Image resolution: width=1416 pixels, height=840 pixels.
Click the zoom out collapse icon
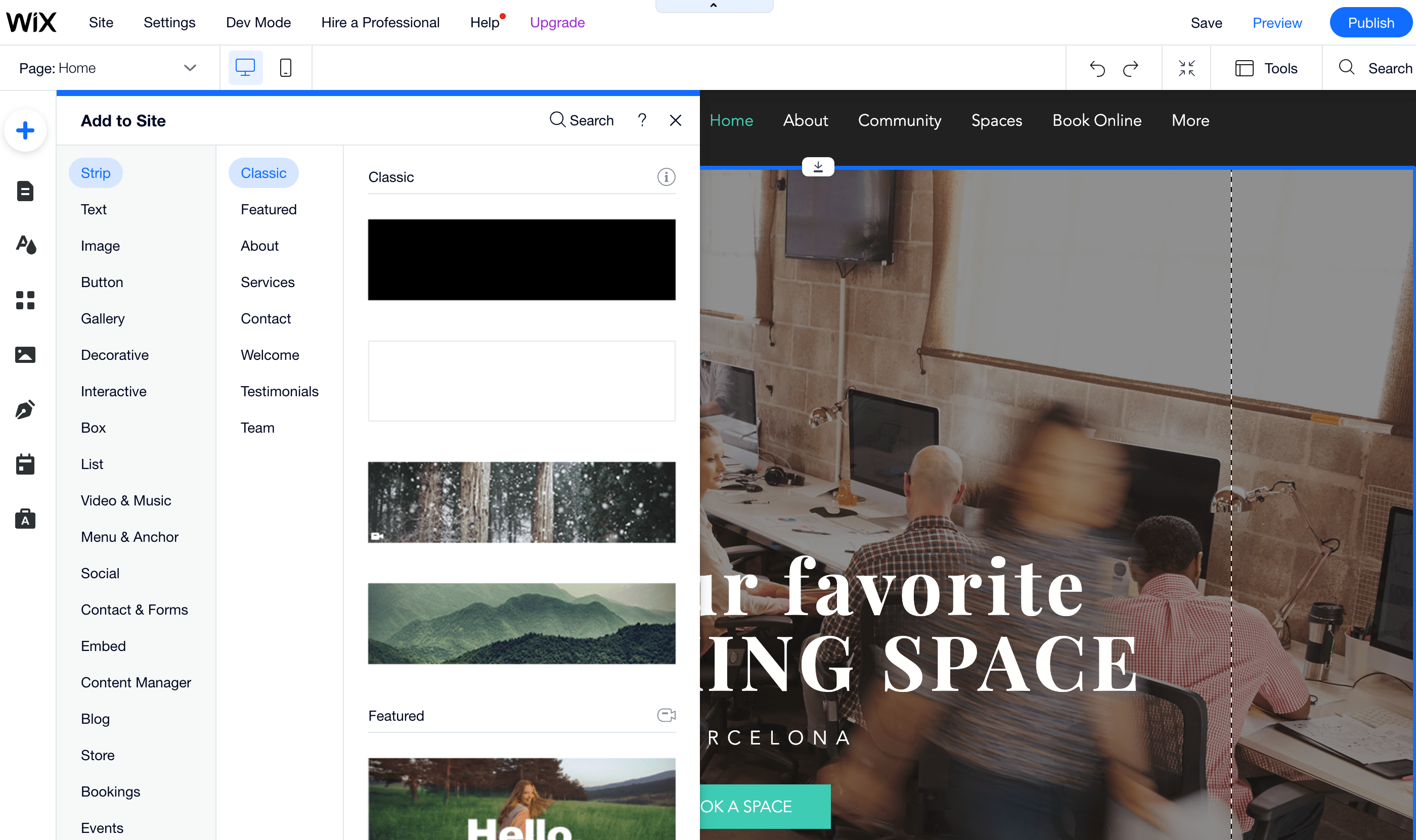click(1186, 69)
